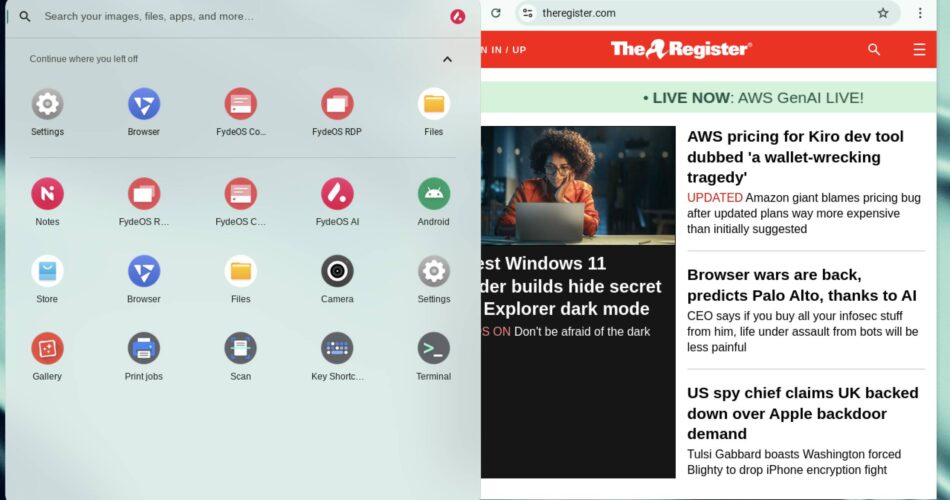
Task: Read the Browser wars are back article
Action: [x=802, y=285]
